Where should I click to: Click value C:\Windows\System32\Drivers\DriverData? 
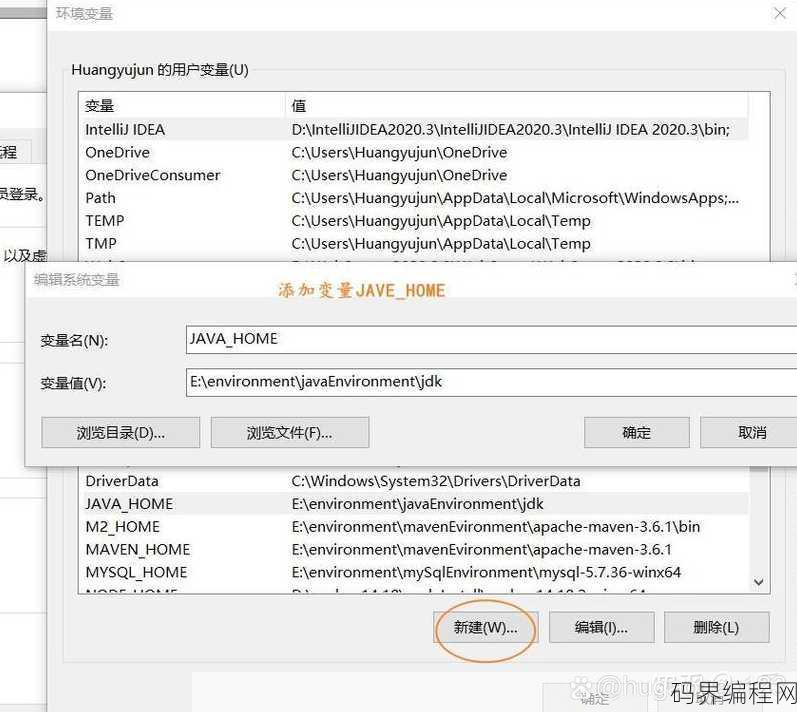[x=436, y=481]
